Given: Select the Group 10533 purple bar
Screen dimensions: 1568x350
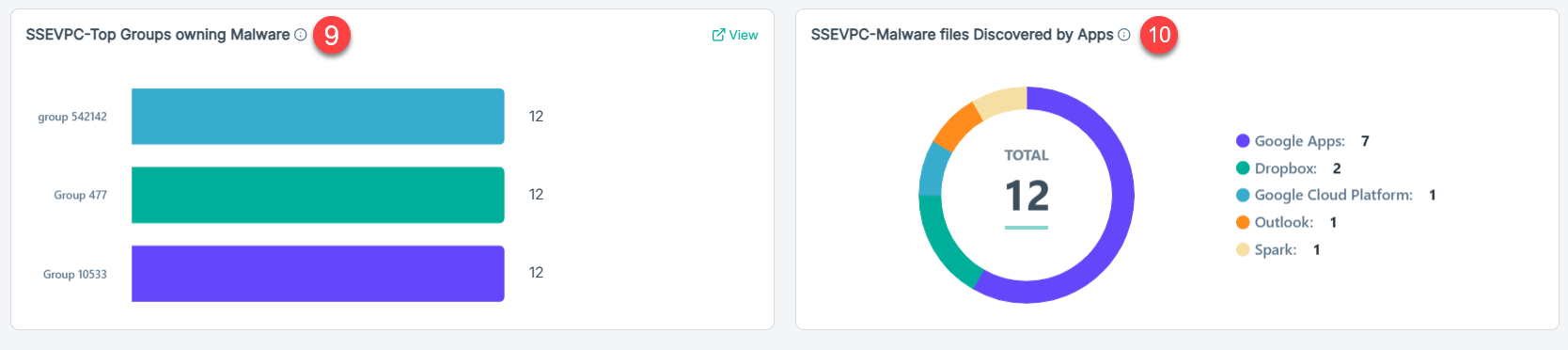Looking at the screenshot, I should [318, 274].
